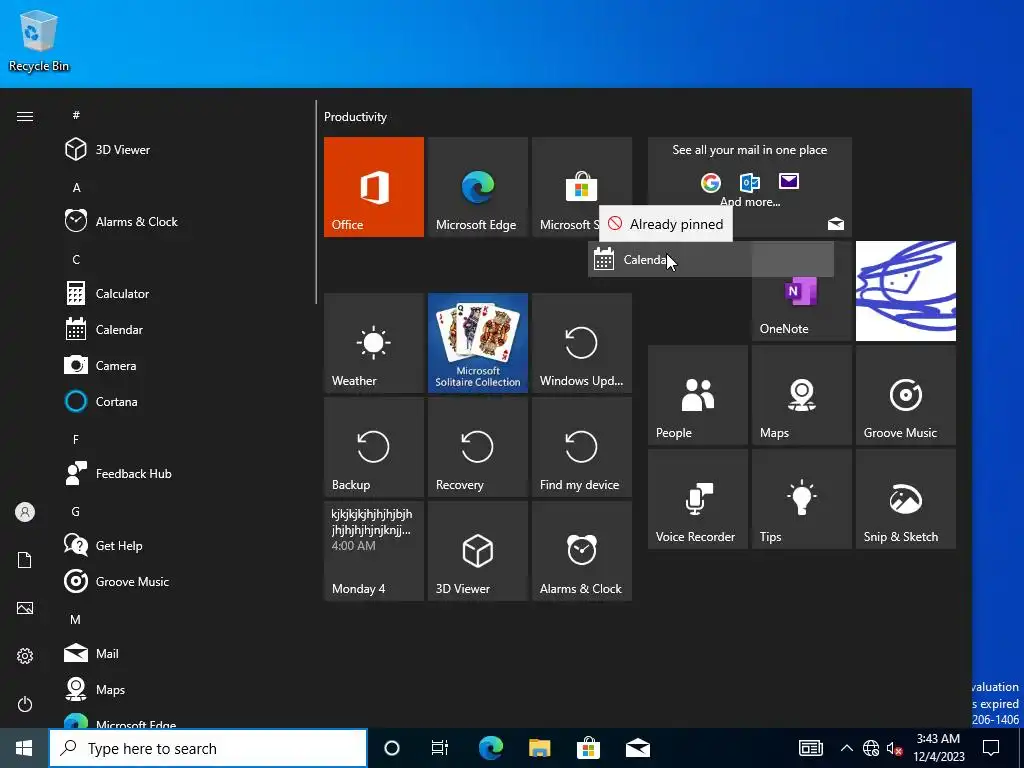Open the Maps tile
This screenshot has width=1024, height=768.
click(x=802, y=395)
